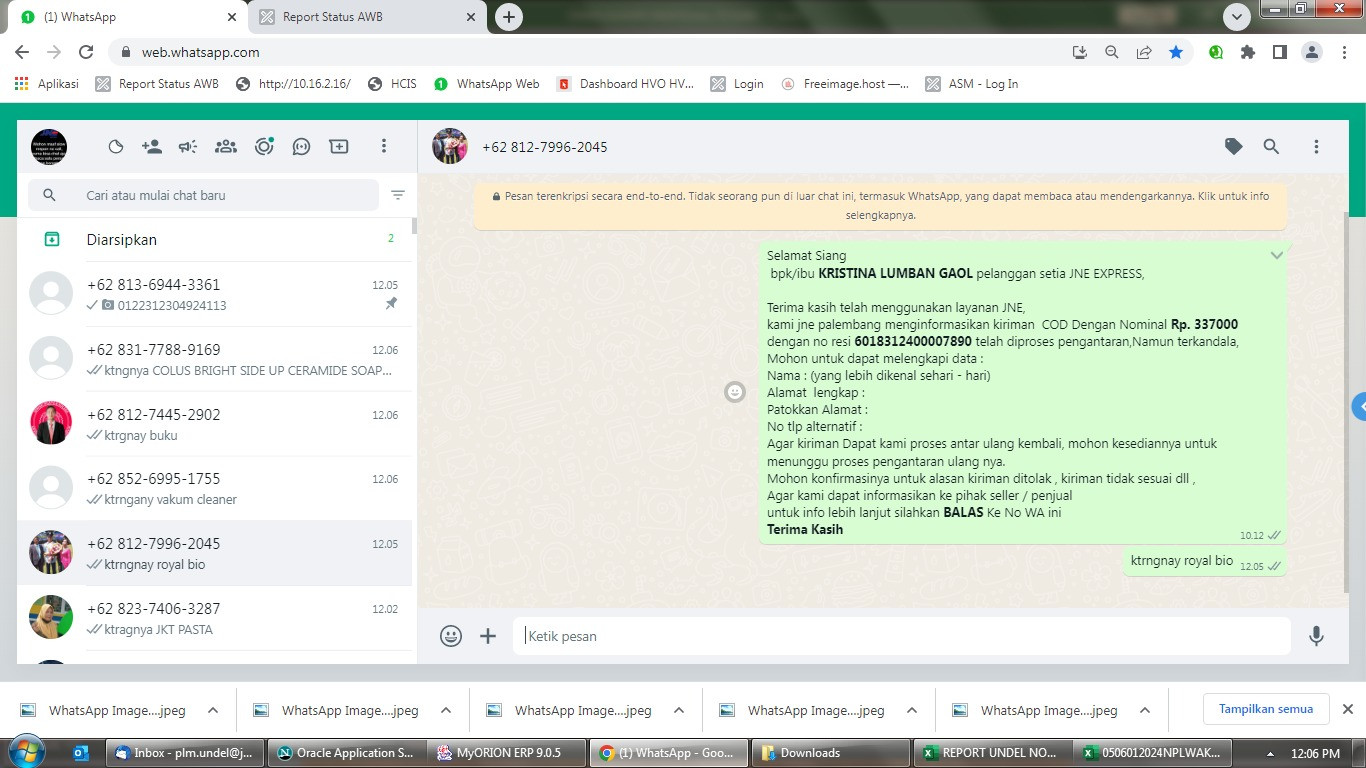Go back using Chrome back arrow
Image resolution: width=1366 pixels, height=768 pixels.
tap(22, 52)
